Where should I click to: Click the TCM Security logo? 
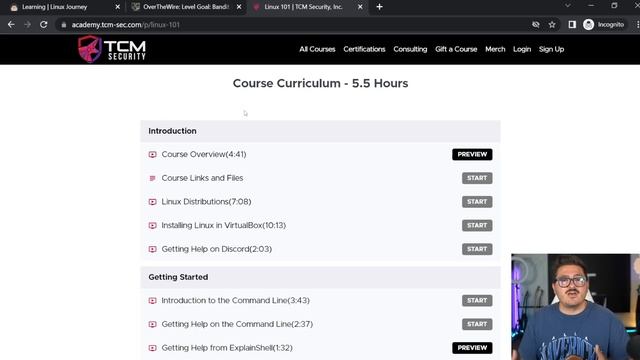112,49
